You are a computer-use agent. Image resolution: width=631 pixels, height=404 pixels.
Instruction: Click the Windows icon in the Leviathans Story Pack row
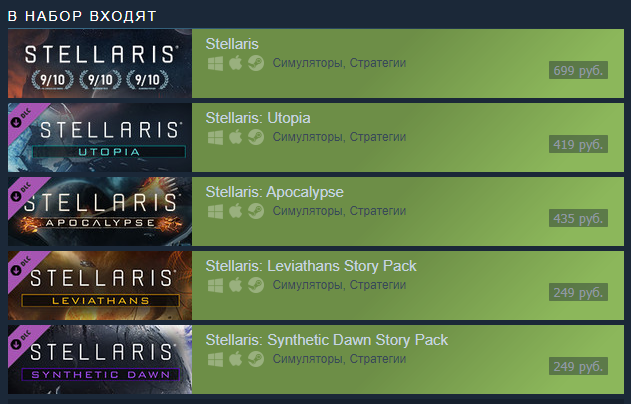point(215,286)
